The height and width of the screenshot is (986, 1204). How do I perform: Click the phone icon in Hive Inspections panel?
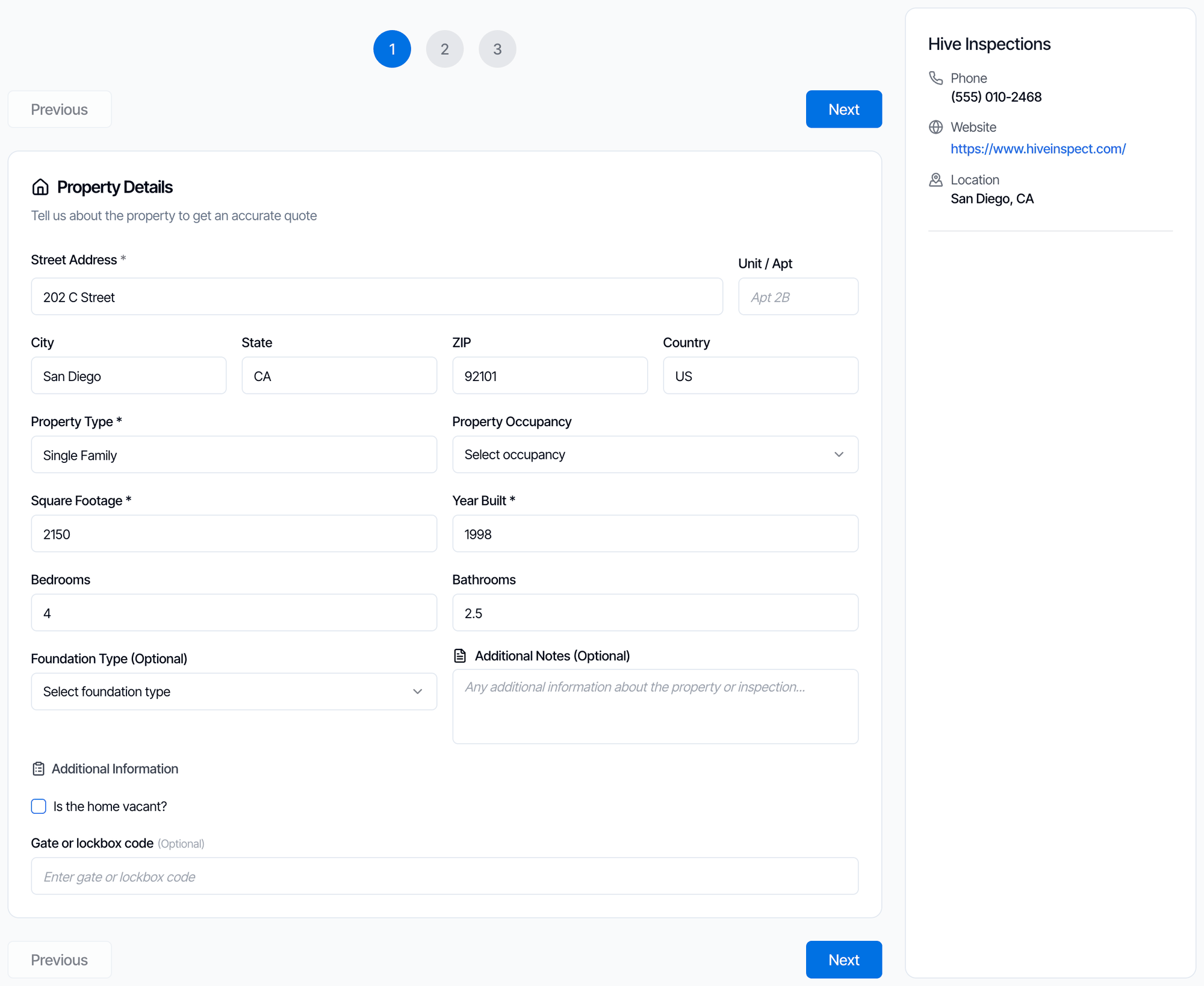[x=936, y=78]
